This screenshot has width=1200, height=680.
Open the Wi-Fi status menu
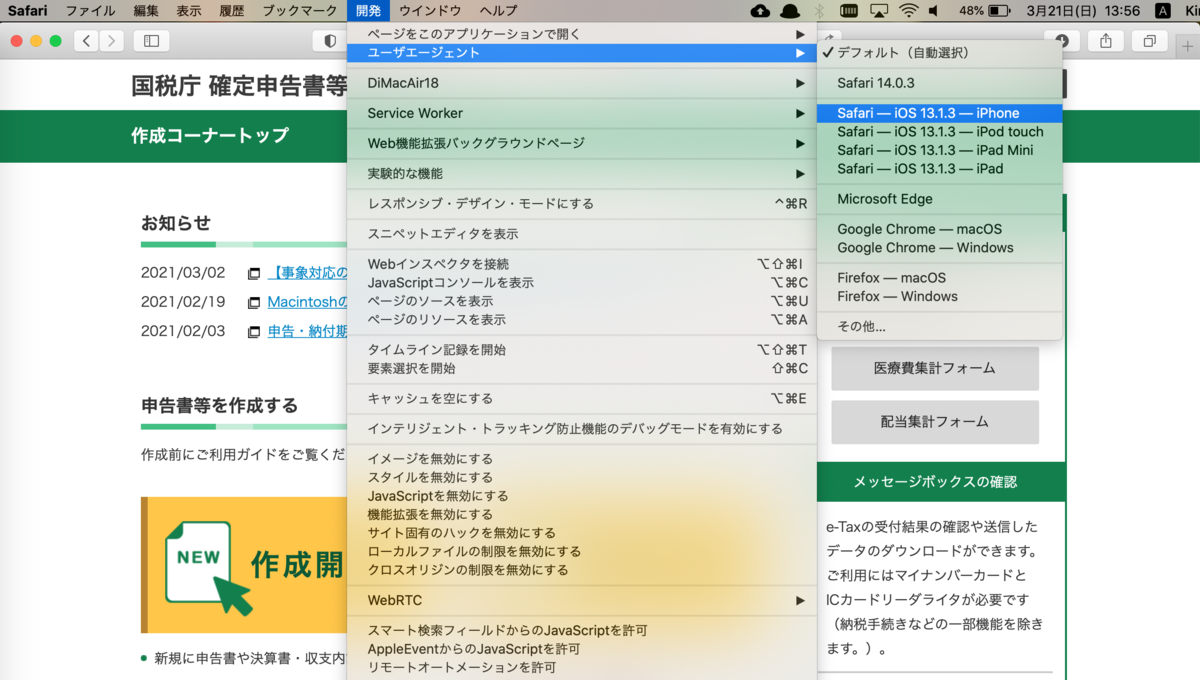908,11
